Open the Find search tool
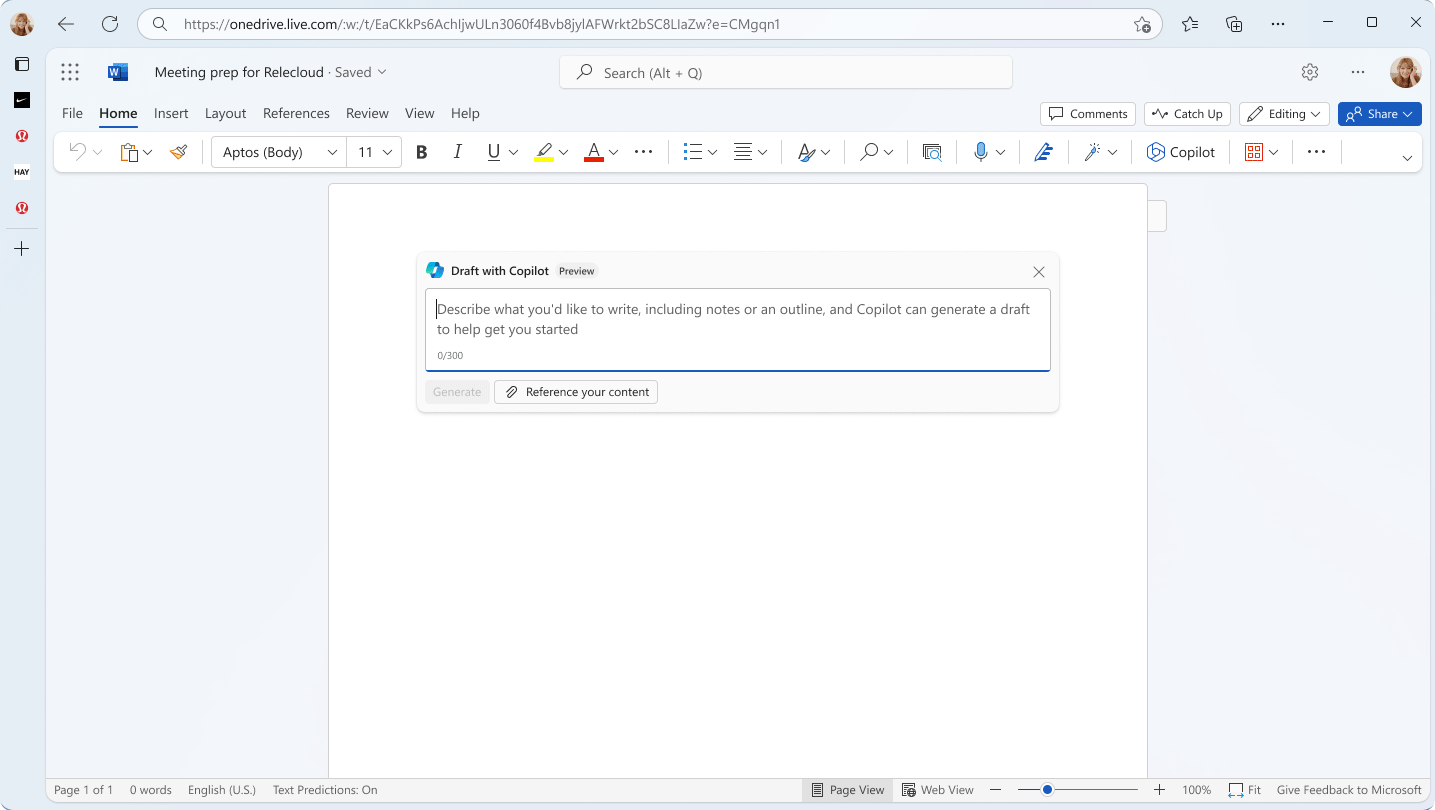 (868, 151)
